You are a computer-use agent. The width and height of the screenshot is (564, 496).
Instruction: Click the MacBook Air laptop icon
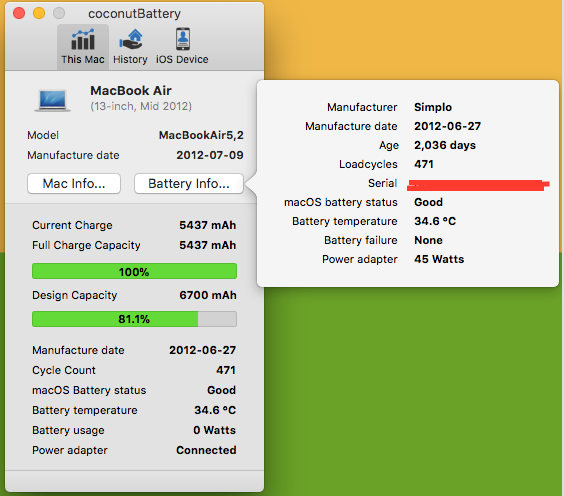[53, 100]
